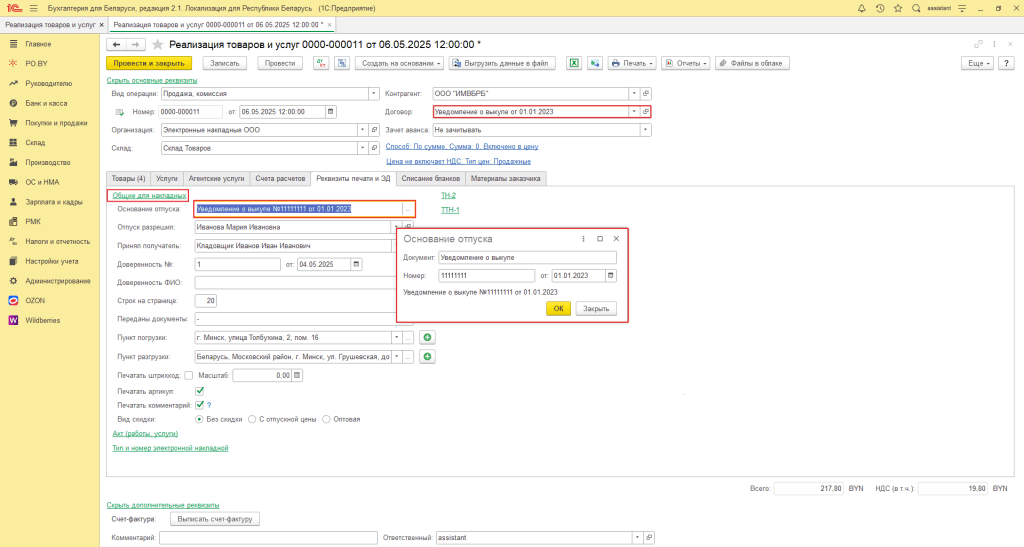Open notifications bell icon

[x=861, y=8]
